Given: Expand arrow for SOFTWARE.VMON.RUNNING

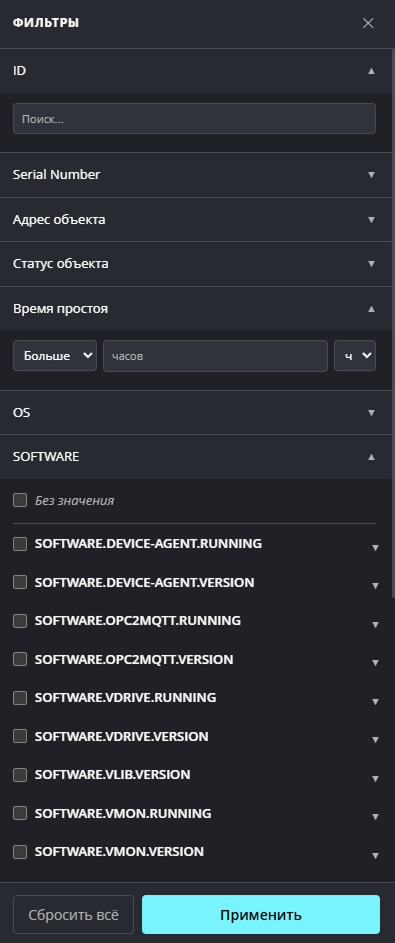Looking at the screenshot, I should [x=375, y=817].
